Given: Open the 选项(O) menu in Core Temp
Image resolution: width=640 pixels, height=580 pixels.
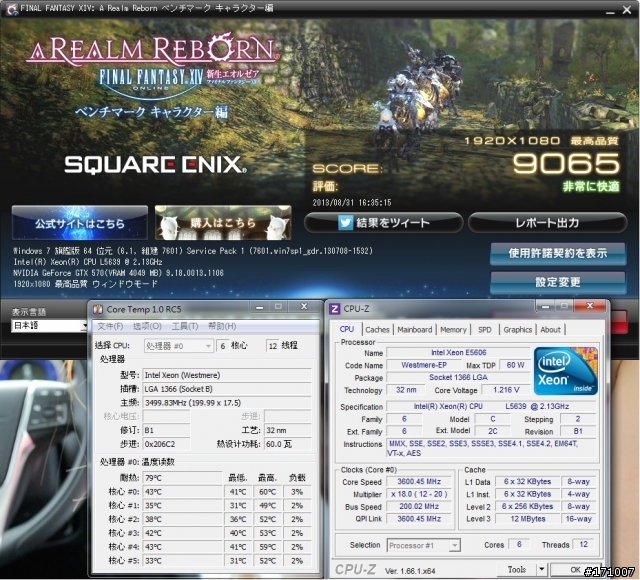Looking at the screenshot, I should (x=147, y=326).
